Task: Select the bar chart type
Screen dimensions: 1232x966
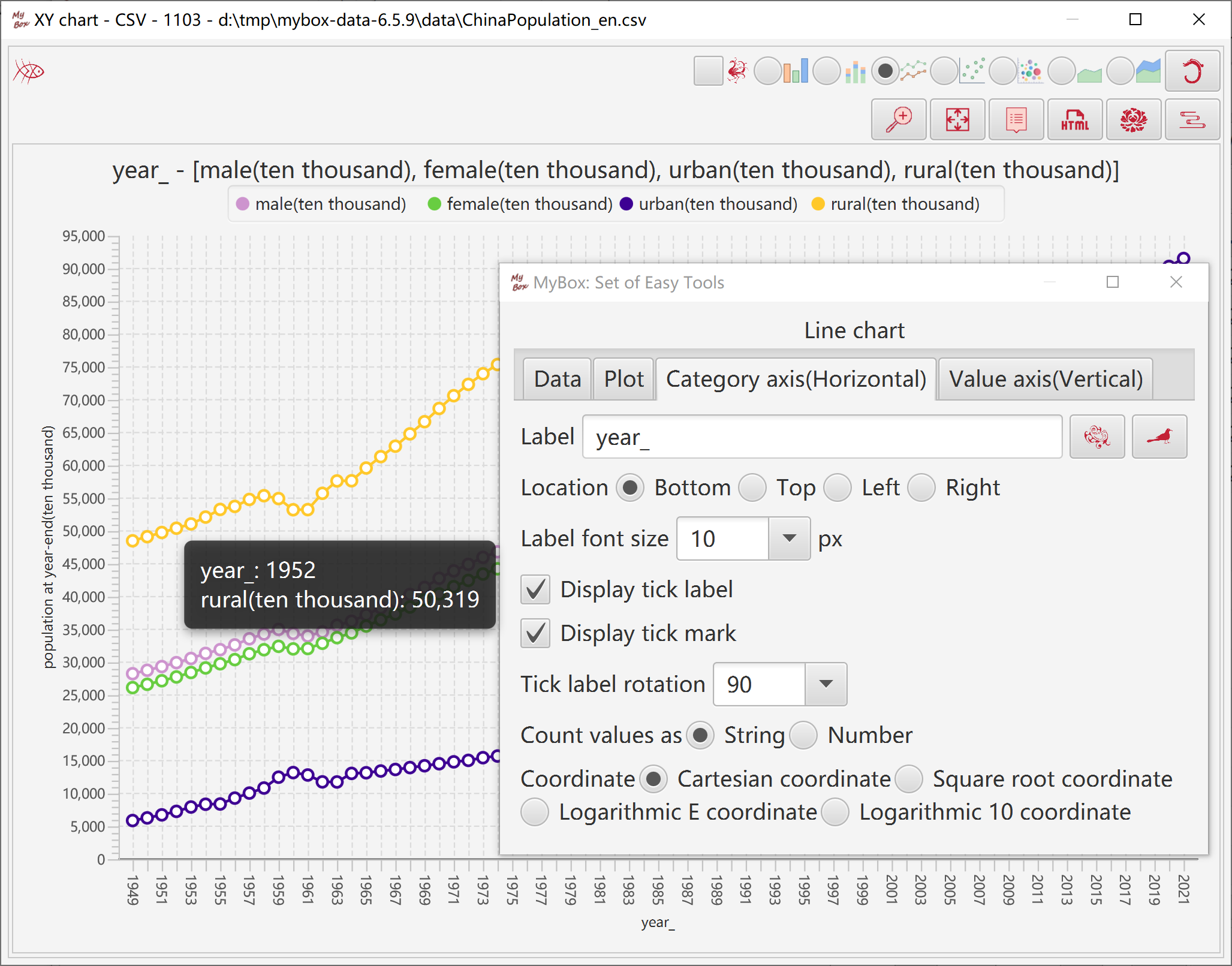Action: (x=768, y=71)
